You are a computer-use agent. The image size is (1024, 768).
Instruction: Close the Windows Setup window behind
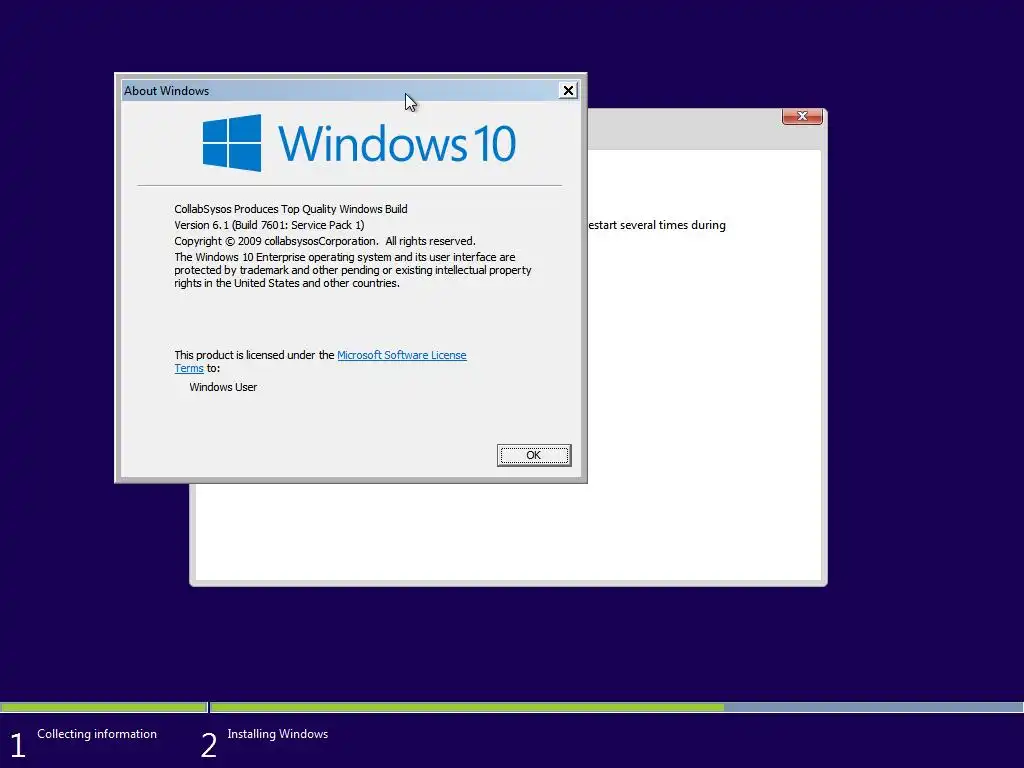click(802, 116)
